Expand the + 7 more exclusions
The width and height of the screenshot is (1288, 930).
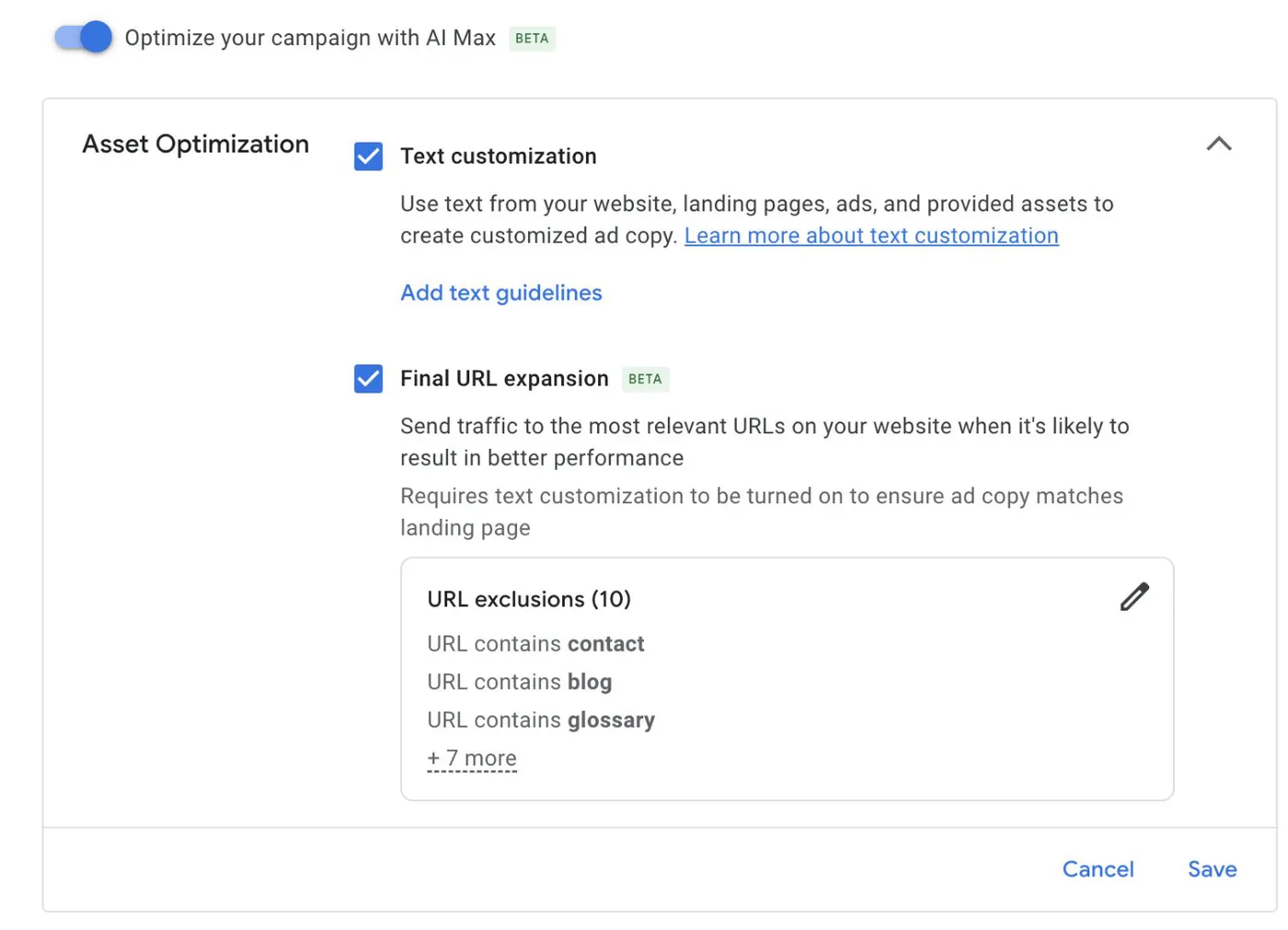point(472,758)
